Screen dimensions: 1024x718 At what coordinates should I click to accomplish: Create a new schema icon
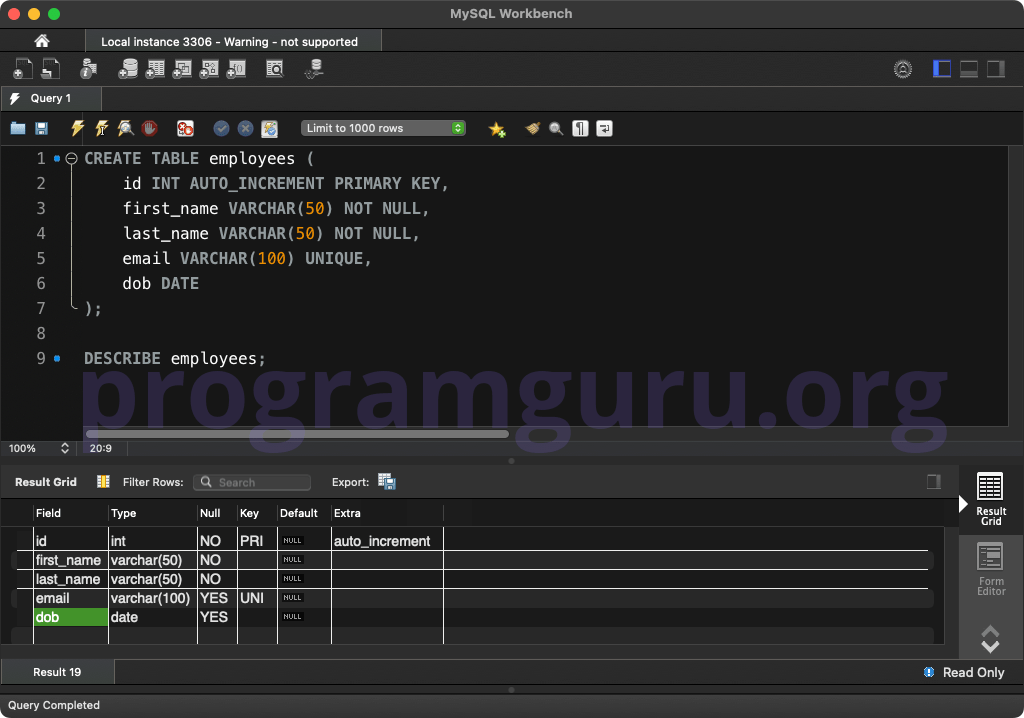tap(128, 69)
